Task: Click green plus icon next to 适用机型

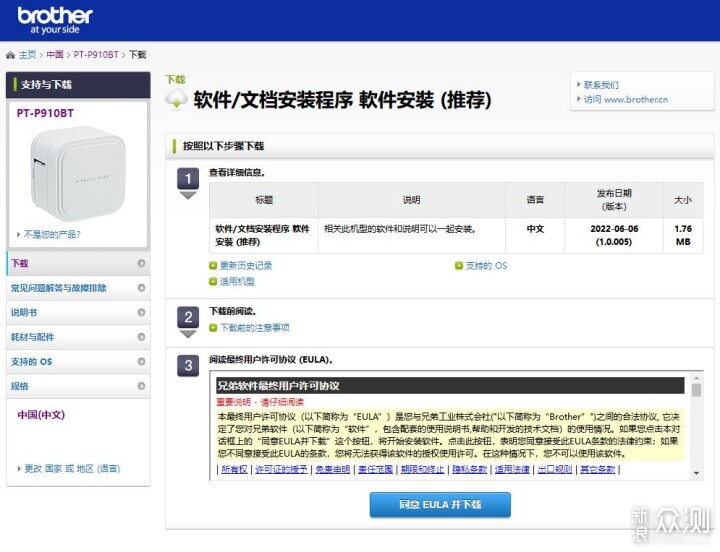Action: (x=213, y=281)
